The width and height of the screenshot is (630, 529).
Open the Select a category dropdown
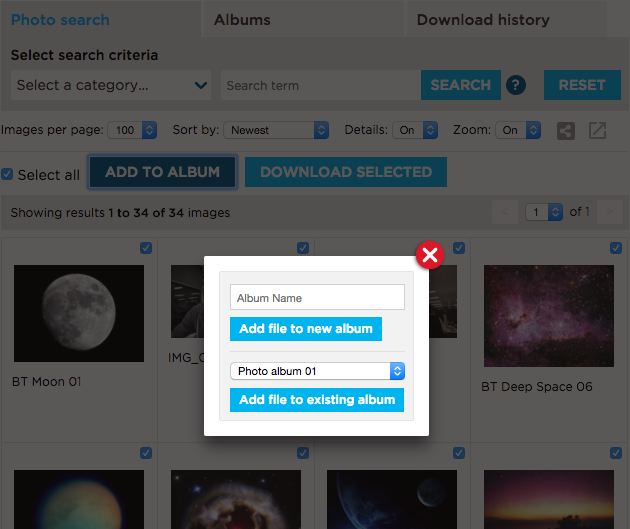[112, 86]
